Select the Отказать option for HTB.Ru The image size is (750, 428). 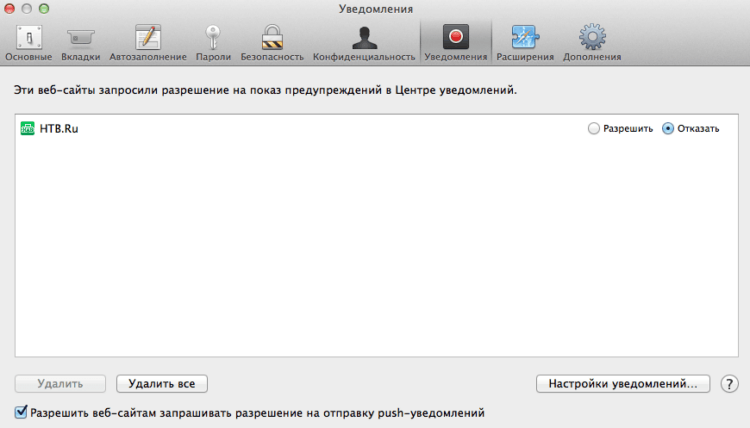668,129
